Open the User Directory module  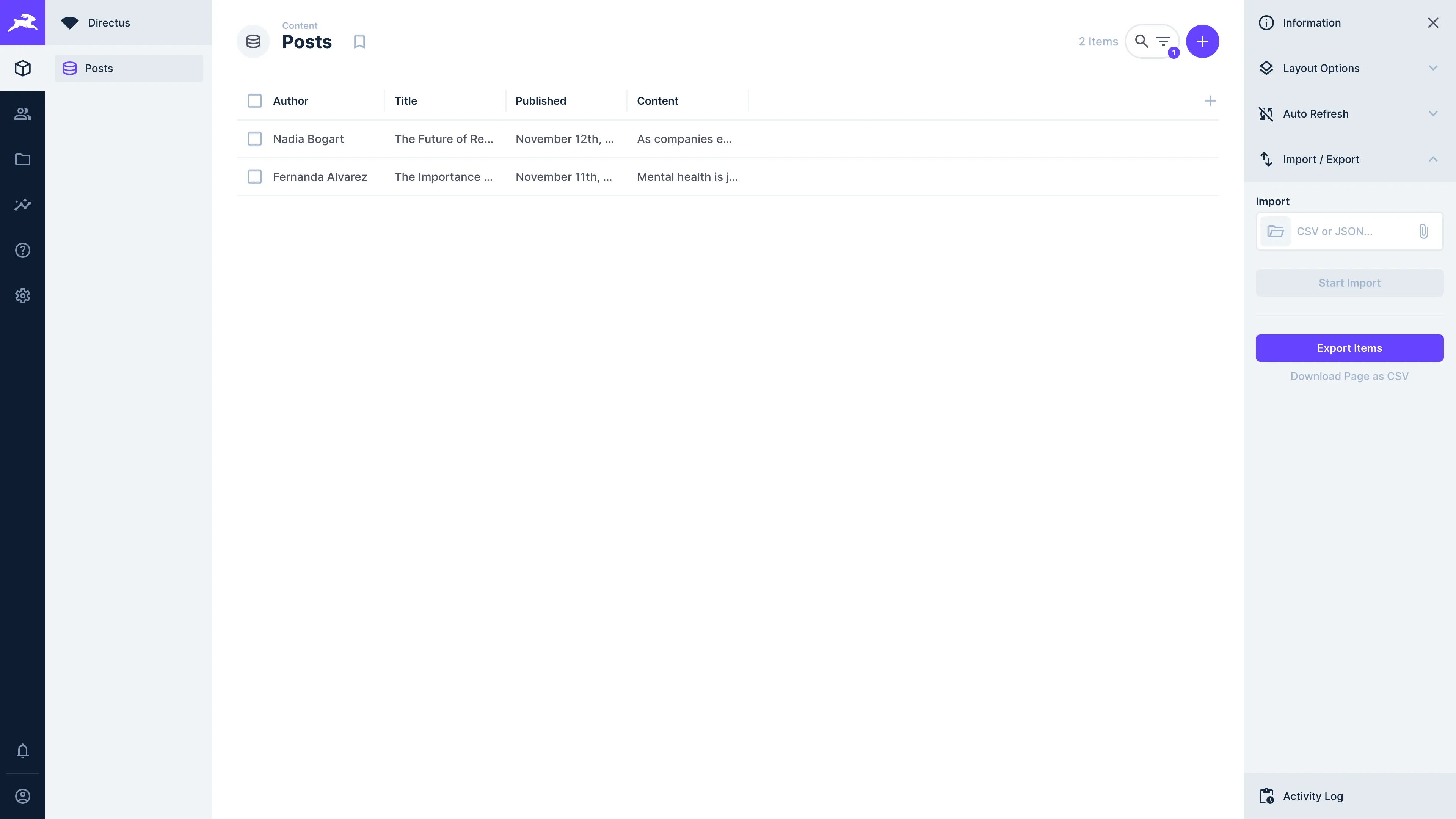click(x=23, y=114)
